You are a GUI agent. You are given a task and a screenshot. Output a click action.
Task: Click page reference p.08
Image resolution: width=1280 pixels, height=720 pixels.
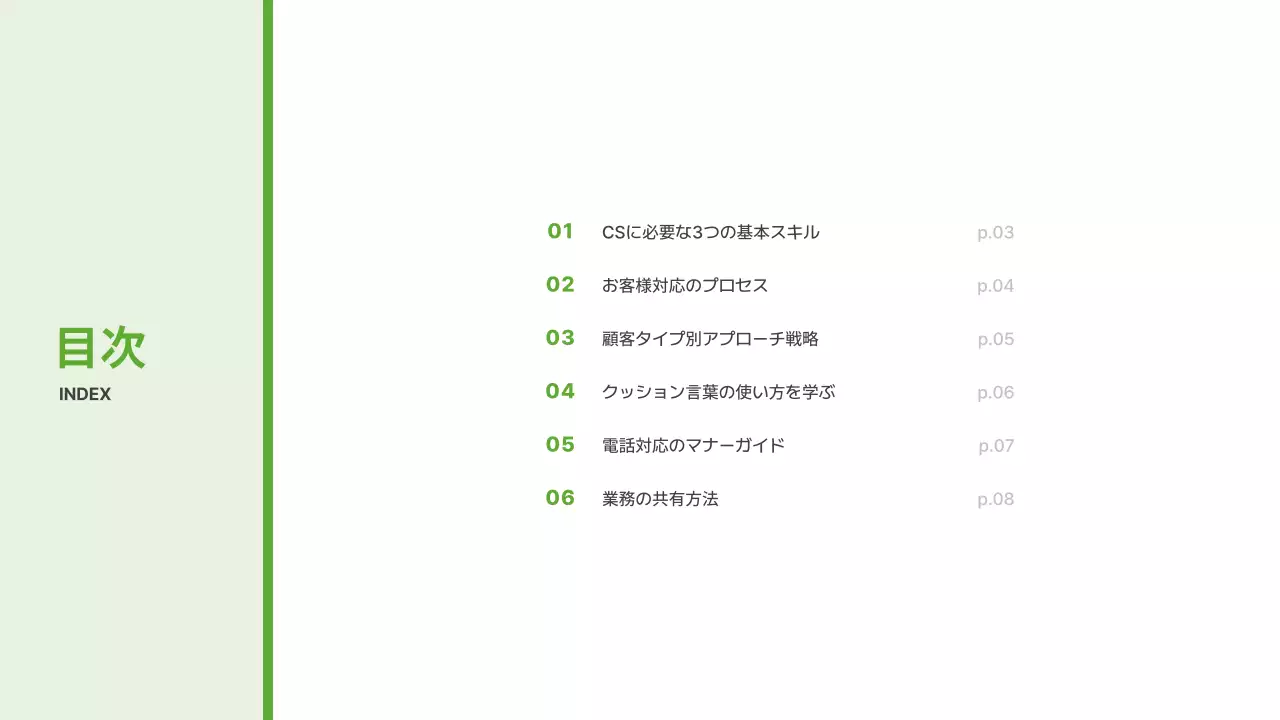pos(995,499)
